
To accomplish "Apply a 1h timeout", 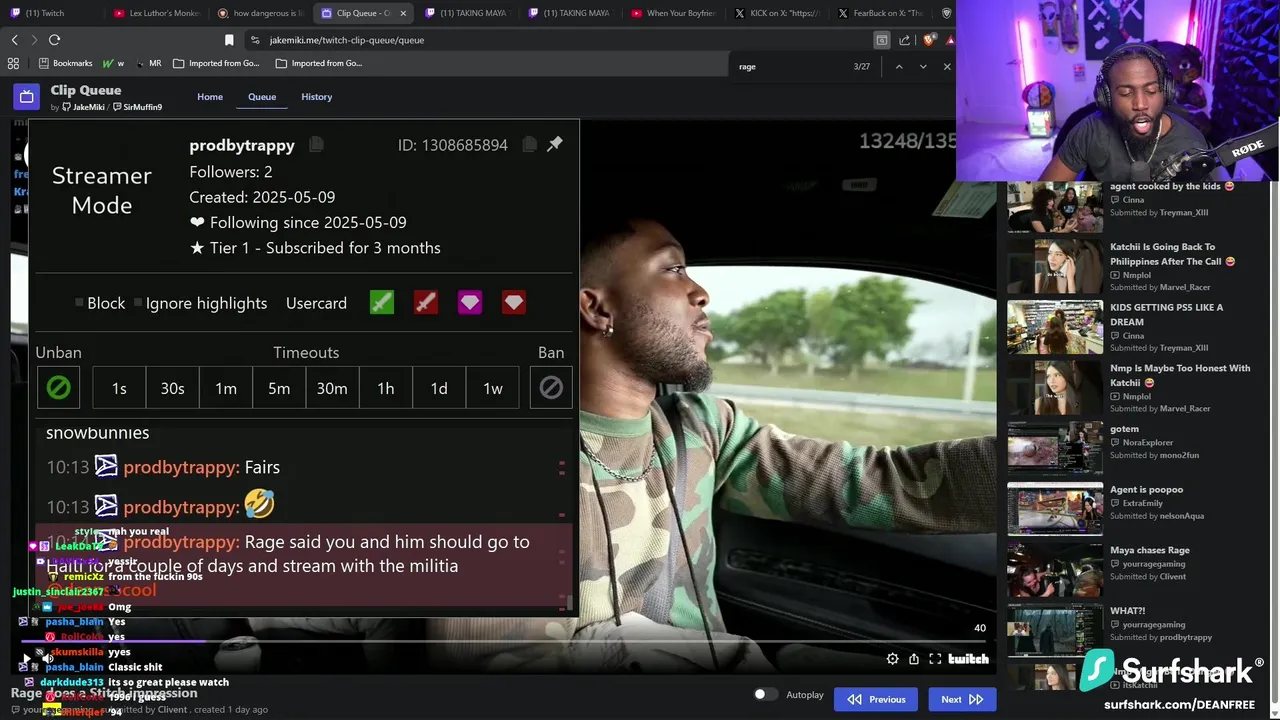I will pyautogui.click(x=386, y=388).
